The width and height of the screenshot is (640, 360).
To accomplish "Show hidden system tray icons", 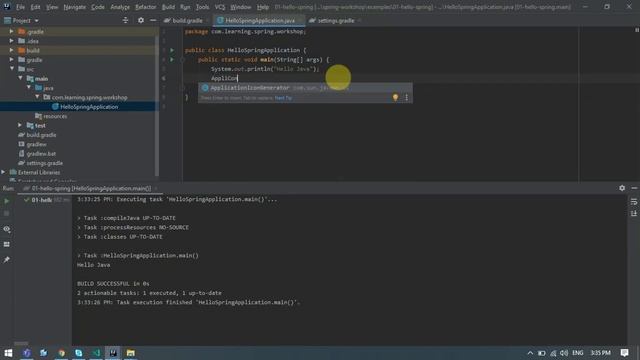I will point(530,353).
